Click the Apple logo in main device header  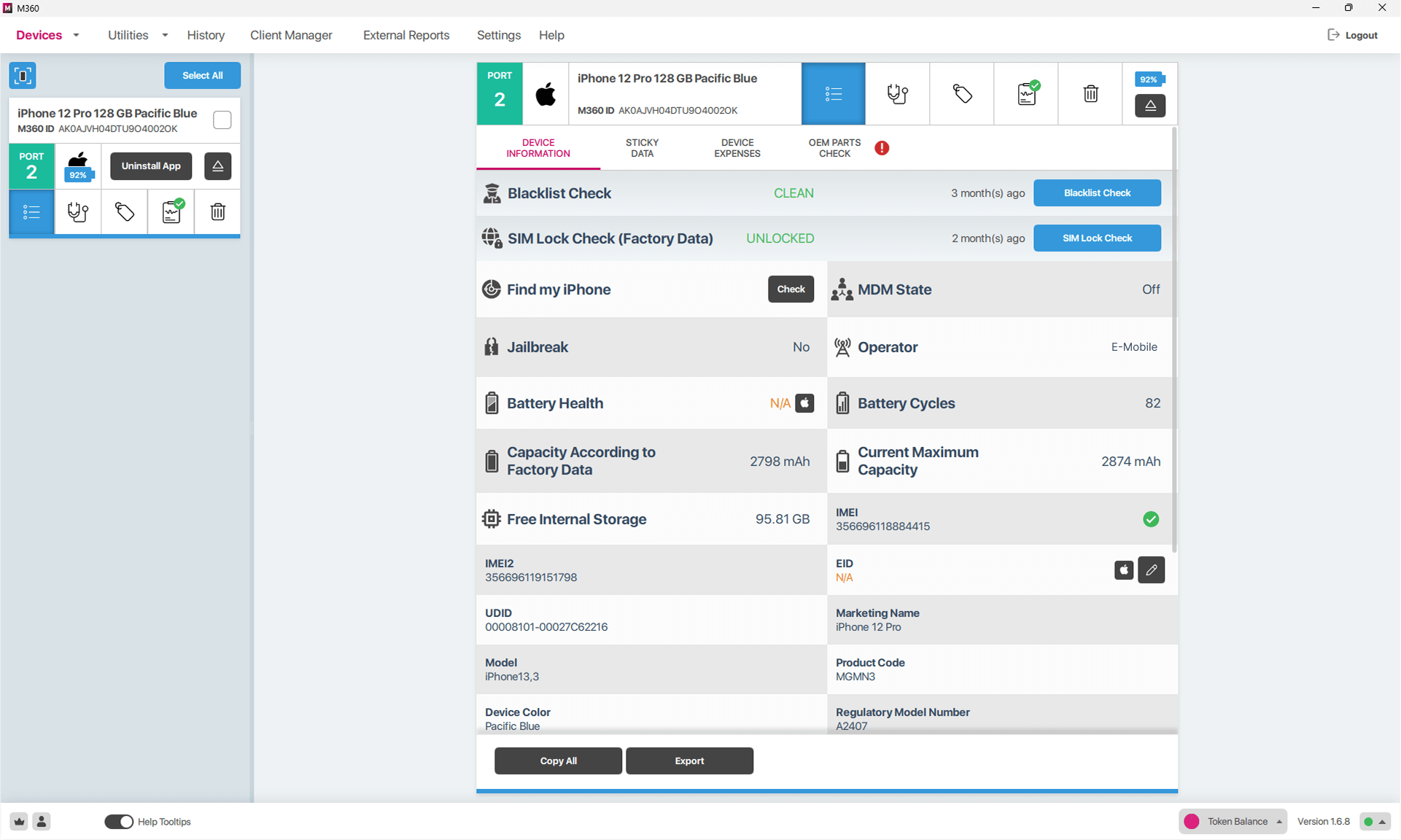click(x=546, y=94)
